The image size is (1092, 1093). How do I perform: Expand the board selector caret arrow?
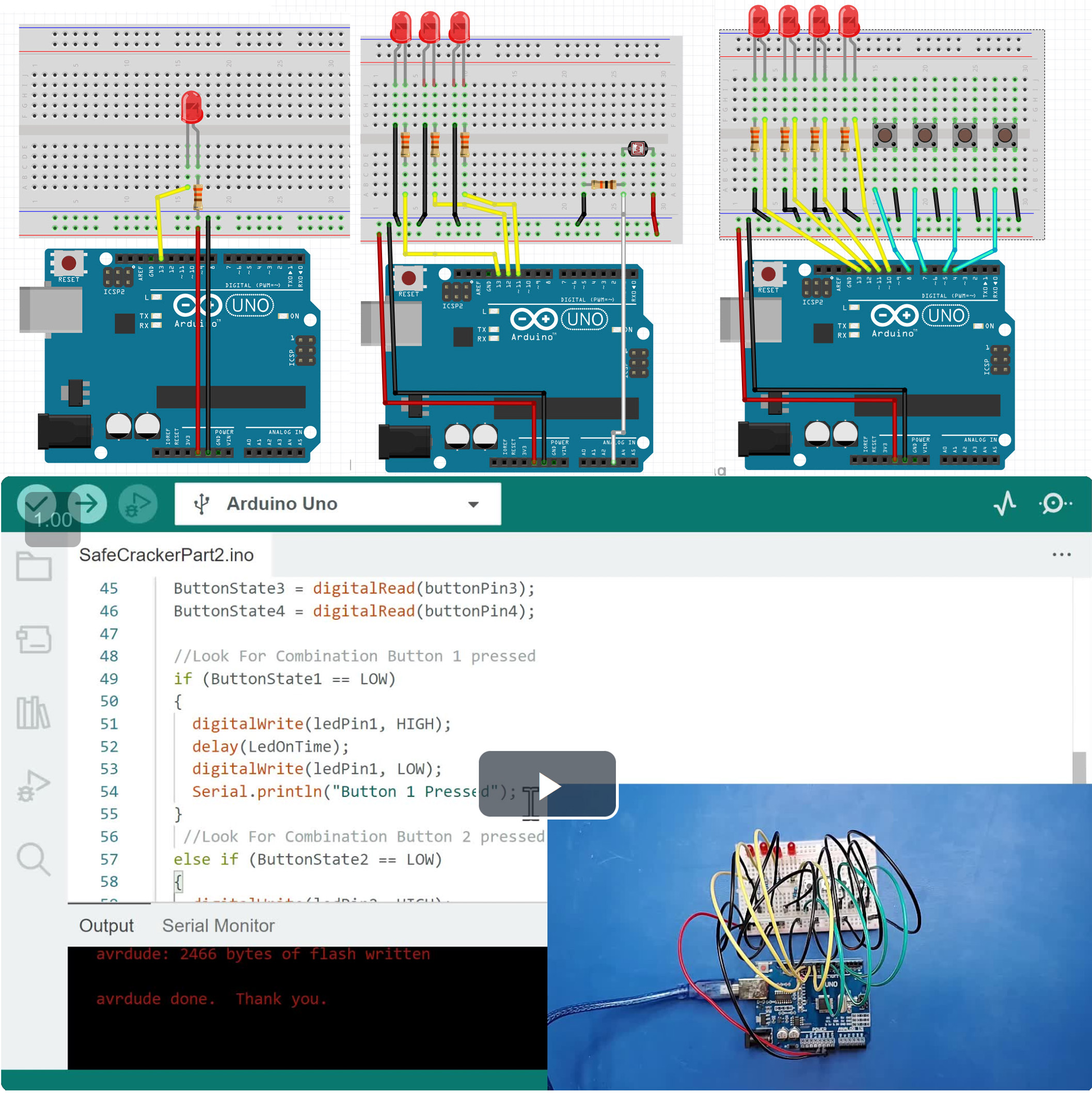tap(473, 504)
